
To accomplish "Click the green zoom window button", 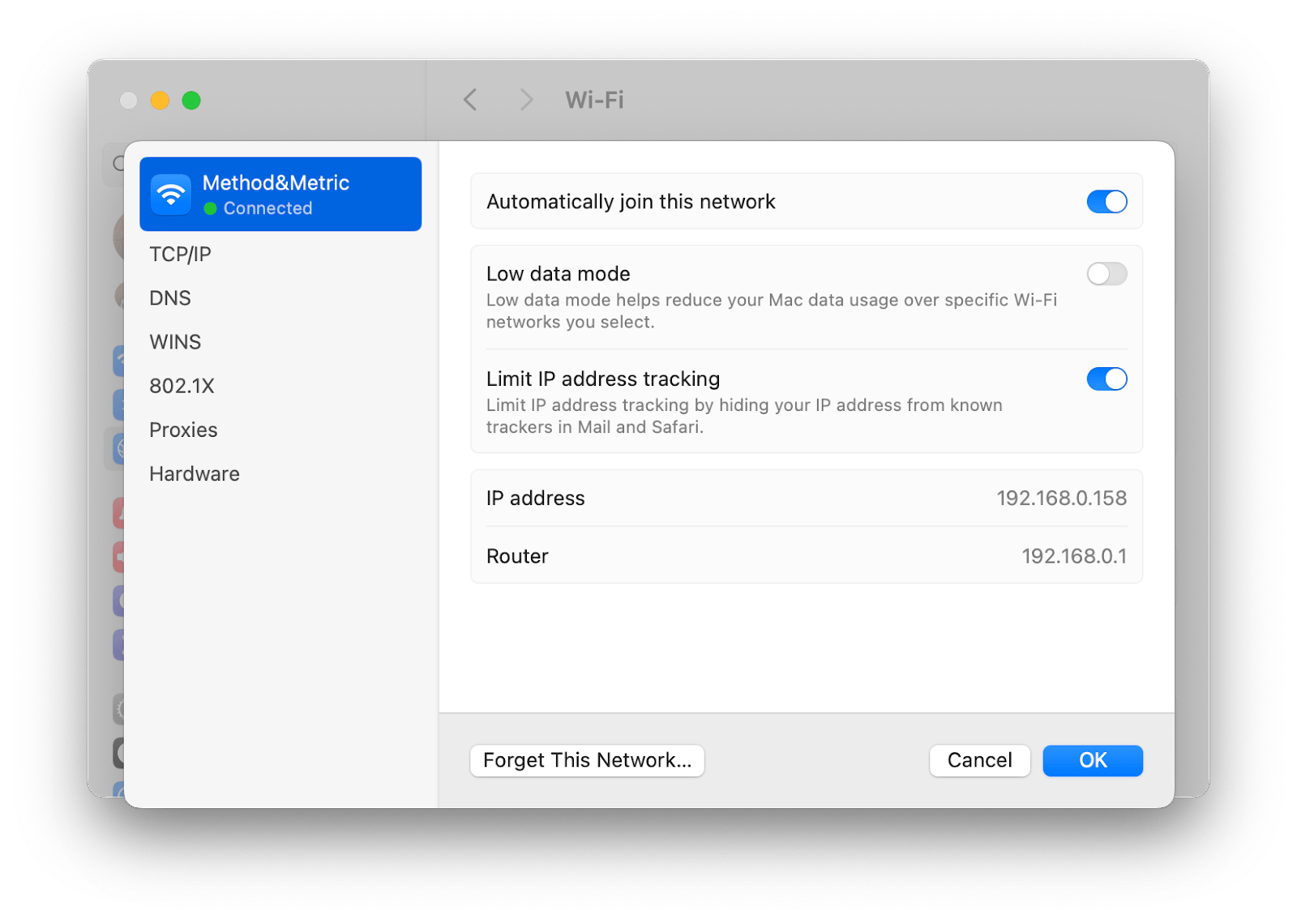I will click(x=191, y=101).
